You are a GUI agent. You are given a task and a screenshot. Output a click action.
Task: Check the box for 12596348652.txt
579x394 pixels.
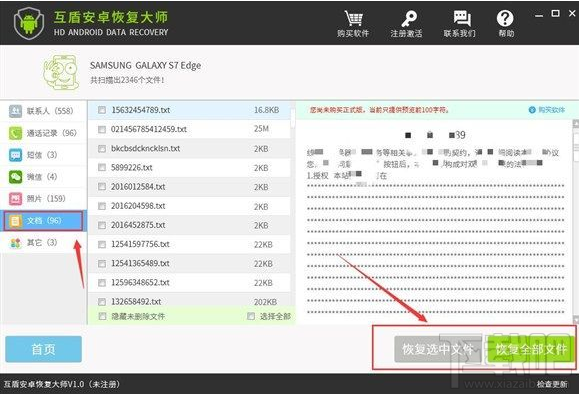pos(102,283)
